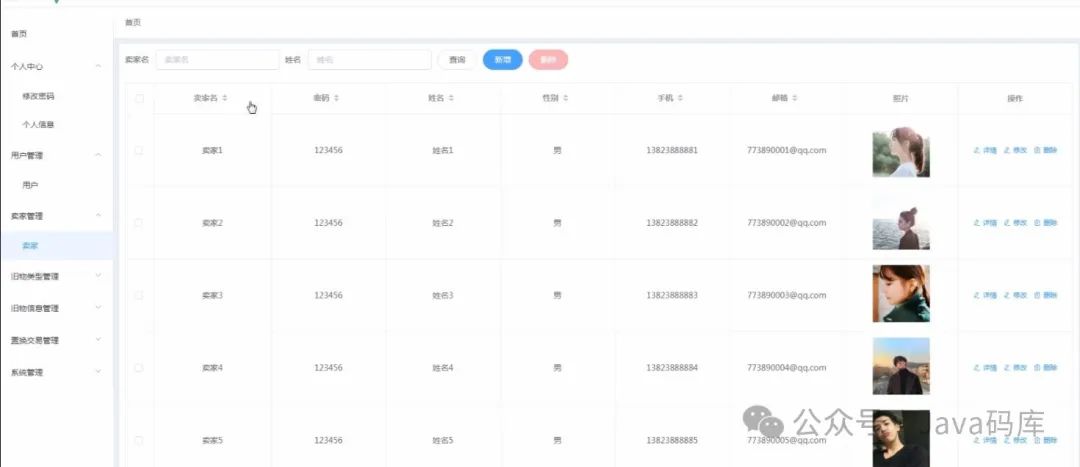This screenshot has height=467, width=1080.
Task: Choose 修改 in the 卖家4 row
Action: click(1015, 368)
